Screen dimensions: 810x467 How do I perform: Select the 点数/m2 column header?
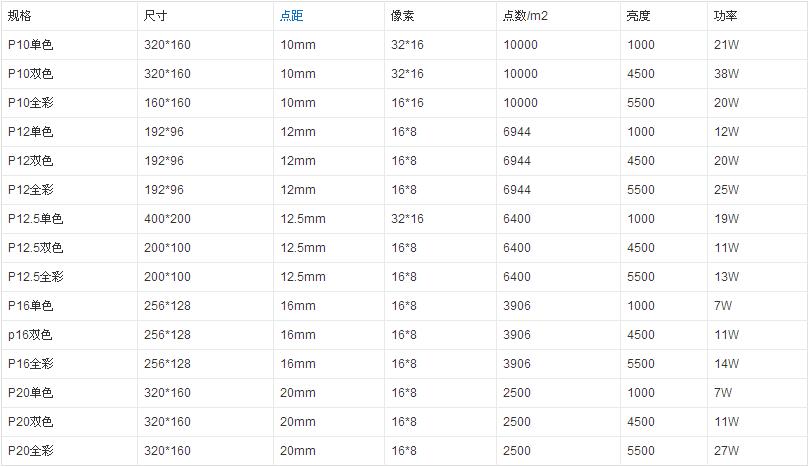tap(525, 16)
